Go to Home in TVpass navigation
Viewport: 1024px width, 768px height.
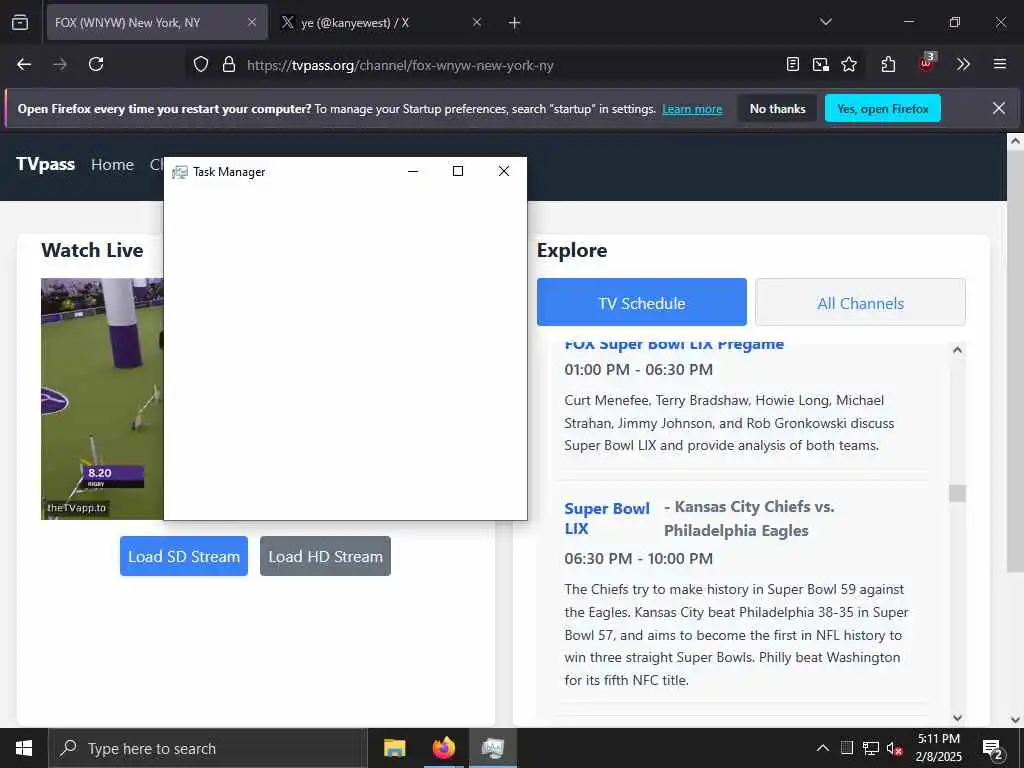[x=112, y=165]
